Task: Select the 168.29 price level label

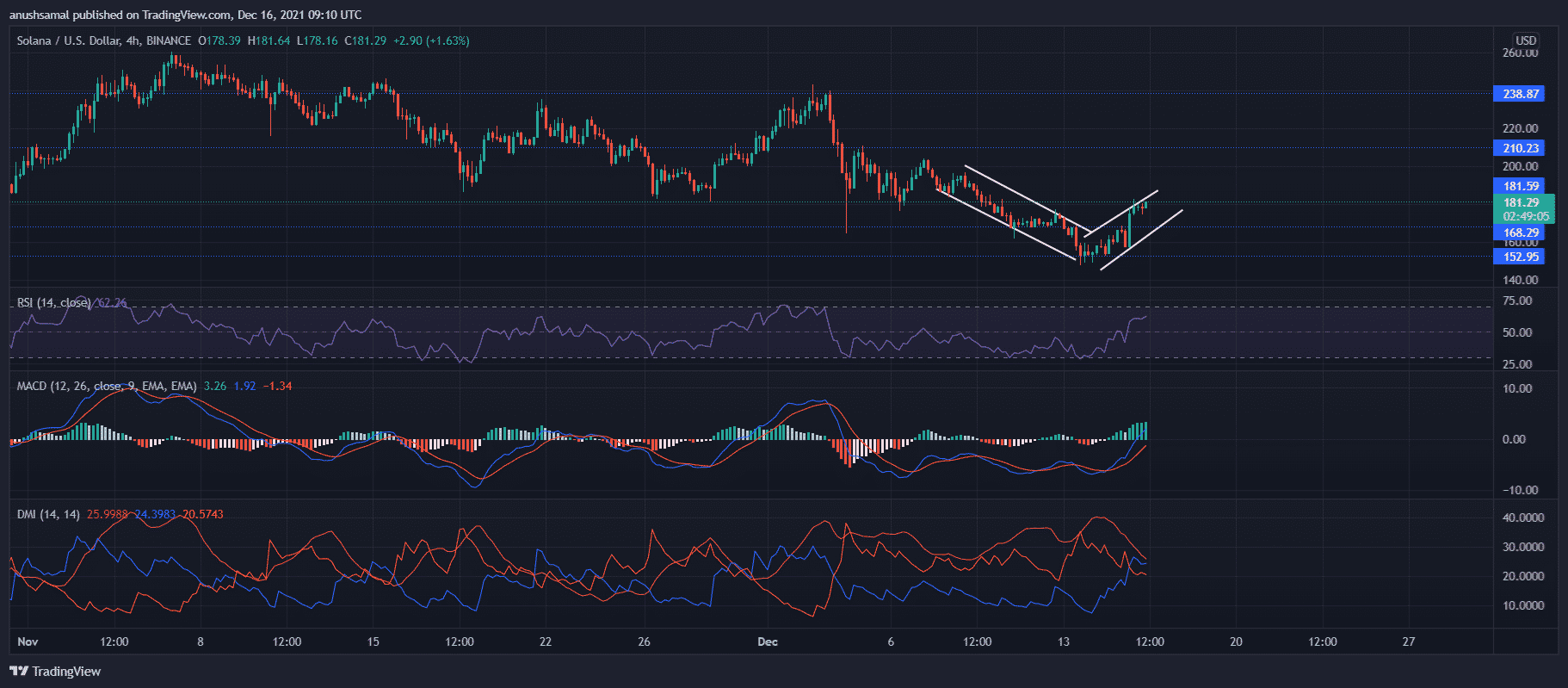Action: click(1520, 232)
